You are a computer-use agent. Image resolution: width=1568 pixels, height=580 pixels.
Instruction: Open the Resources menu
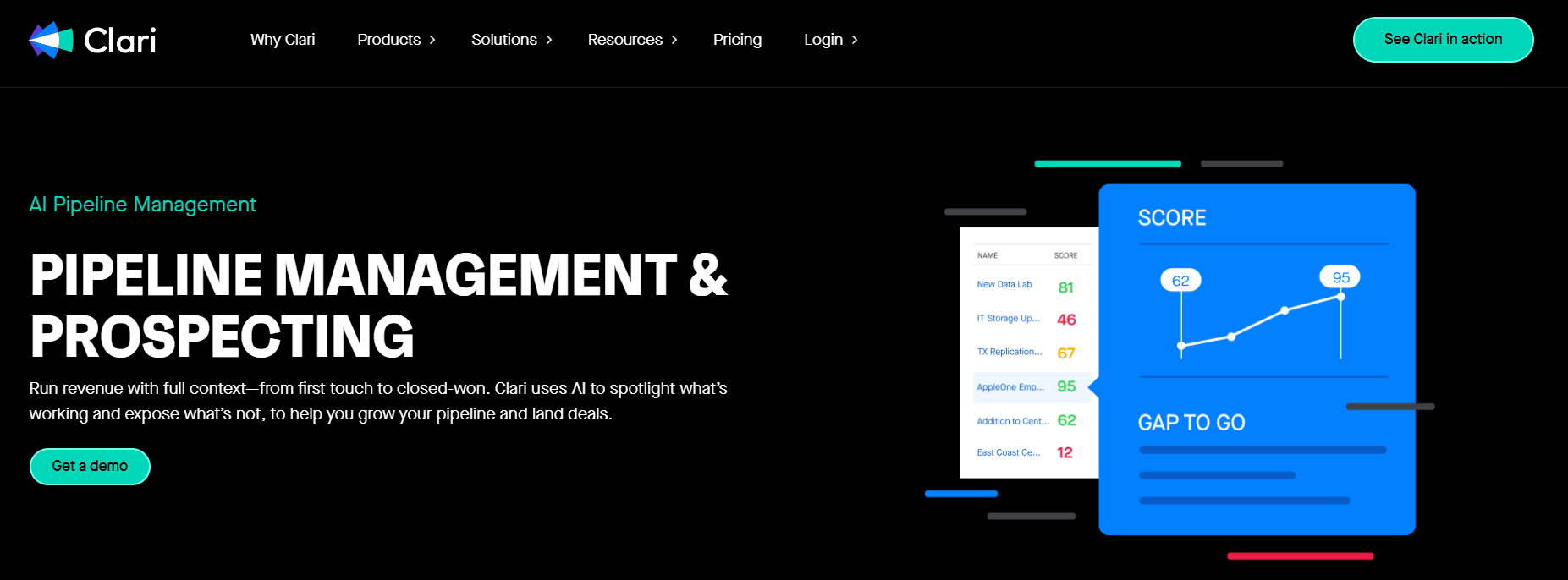(x=625, y=40)
